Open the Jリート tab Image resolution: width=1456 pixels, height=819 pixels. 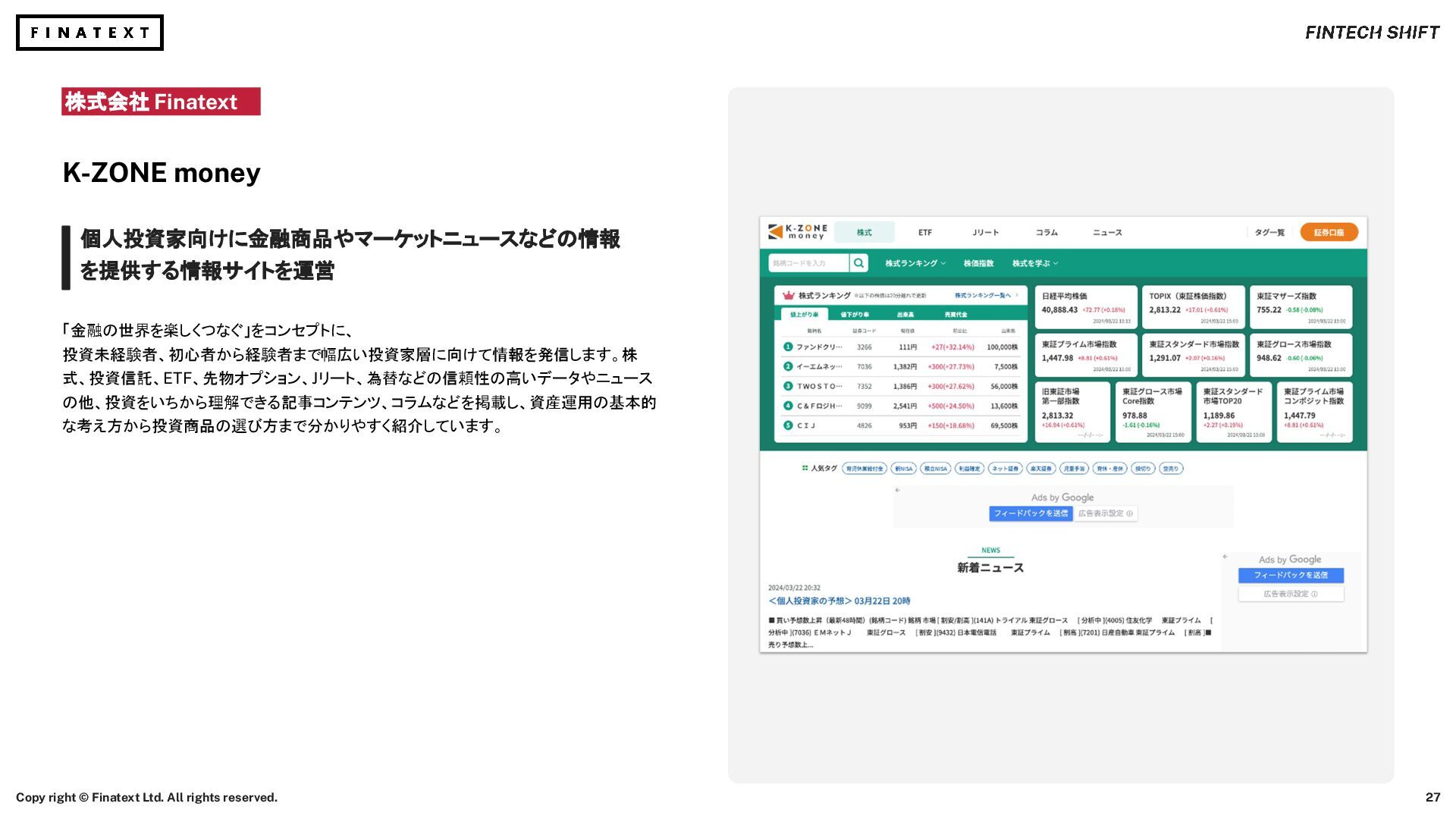pos(986,232)
